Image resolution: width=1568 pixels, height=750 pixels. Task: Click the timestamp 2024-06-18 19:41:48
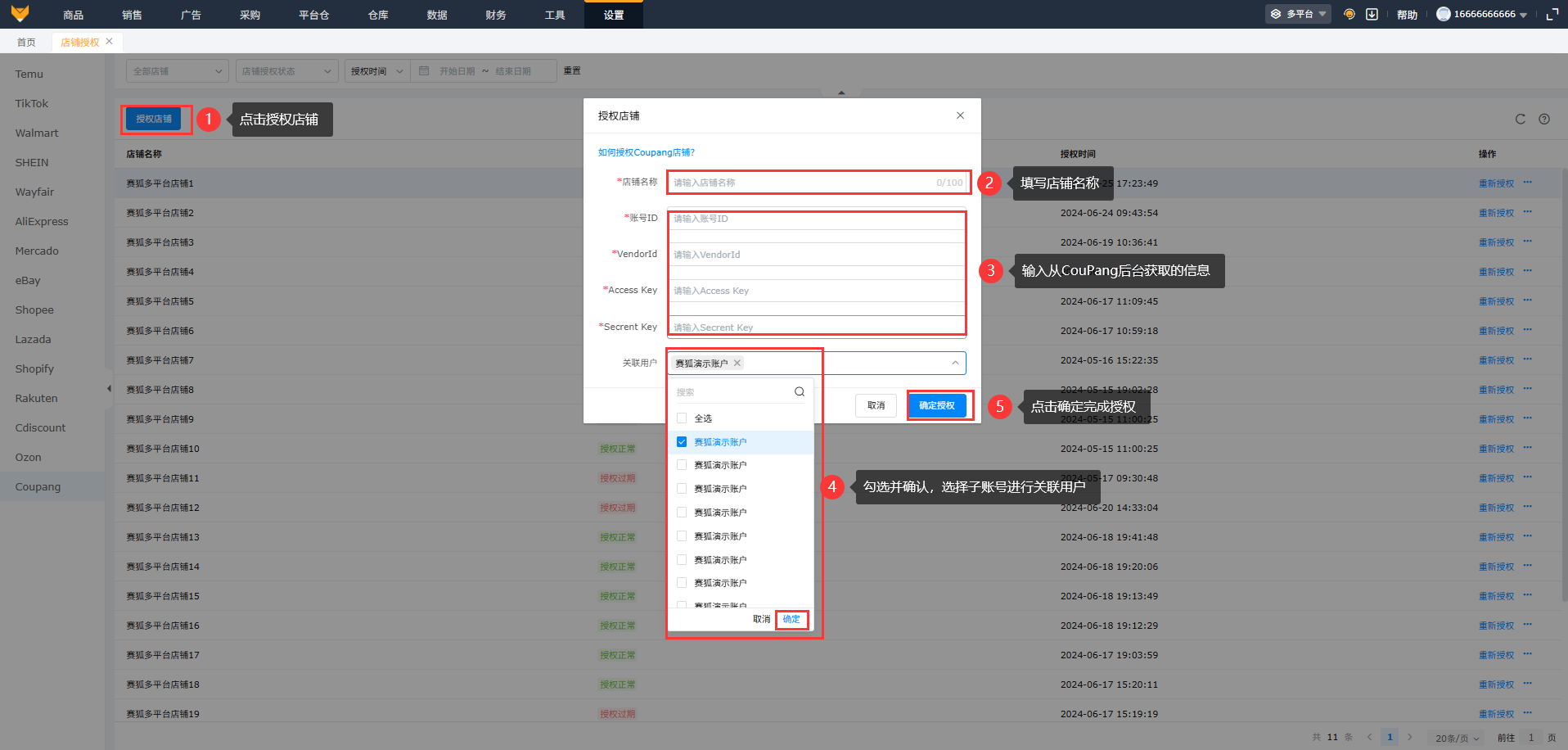pos(1109,537)
